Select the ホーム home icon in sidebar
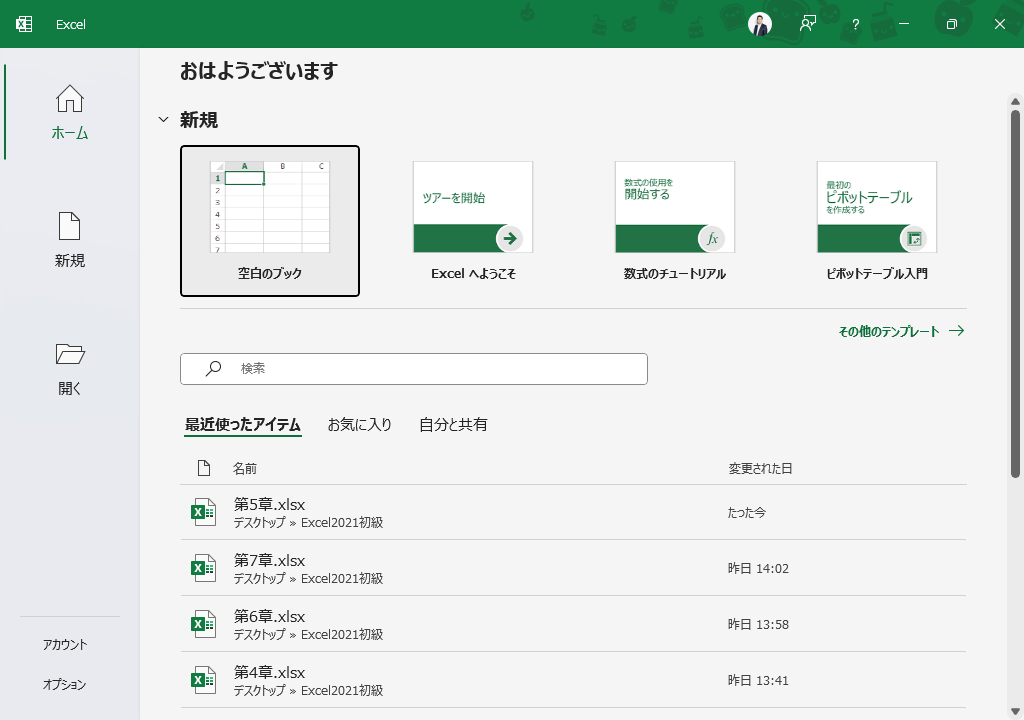Viewport: 1024px width, 720px height. point(70,99)
